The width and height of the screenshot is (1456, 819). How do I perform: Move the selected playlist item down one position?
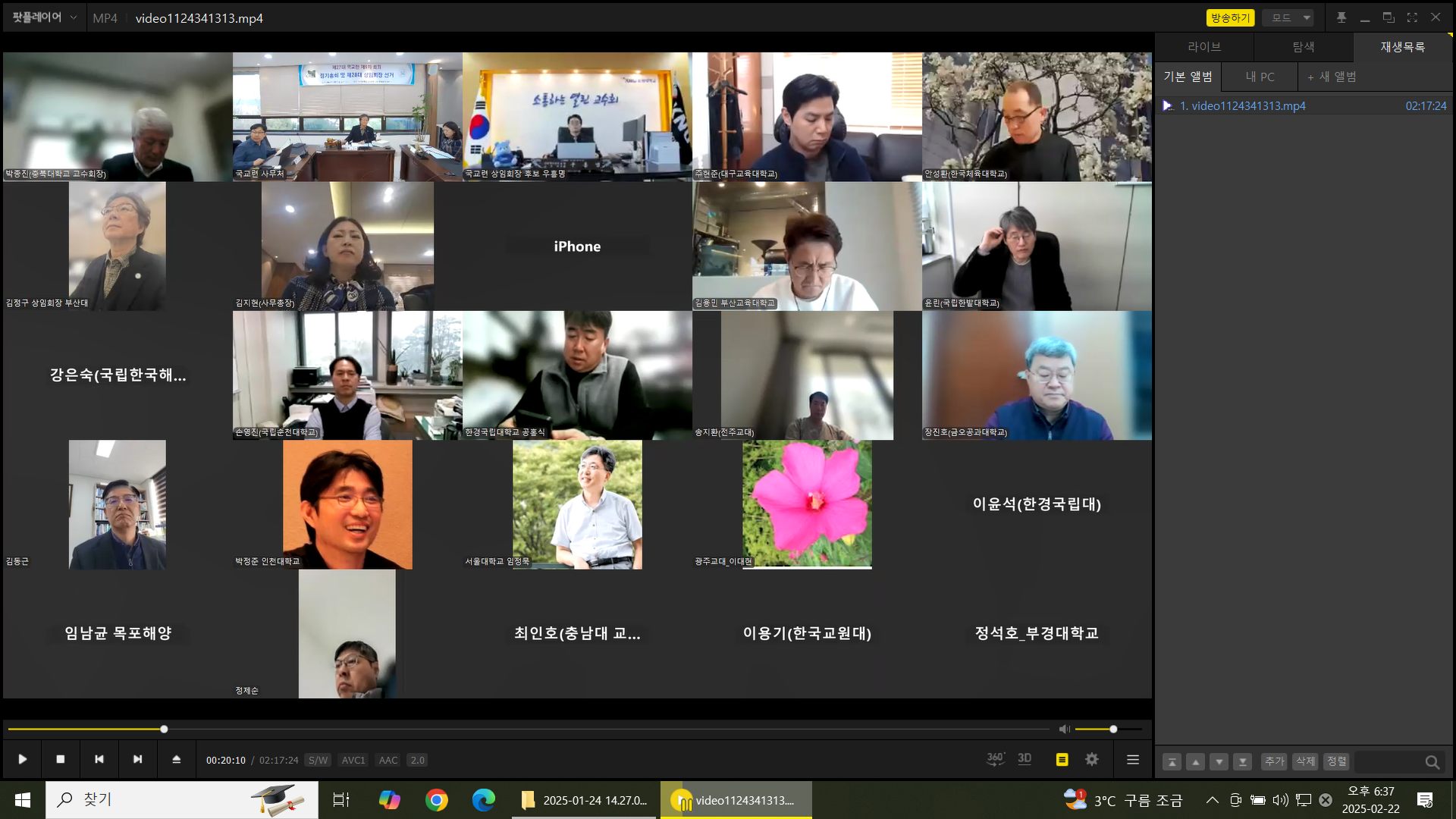click(1219, 762)
